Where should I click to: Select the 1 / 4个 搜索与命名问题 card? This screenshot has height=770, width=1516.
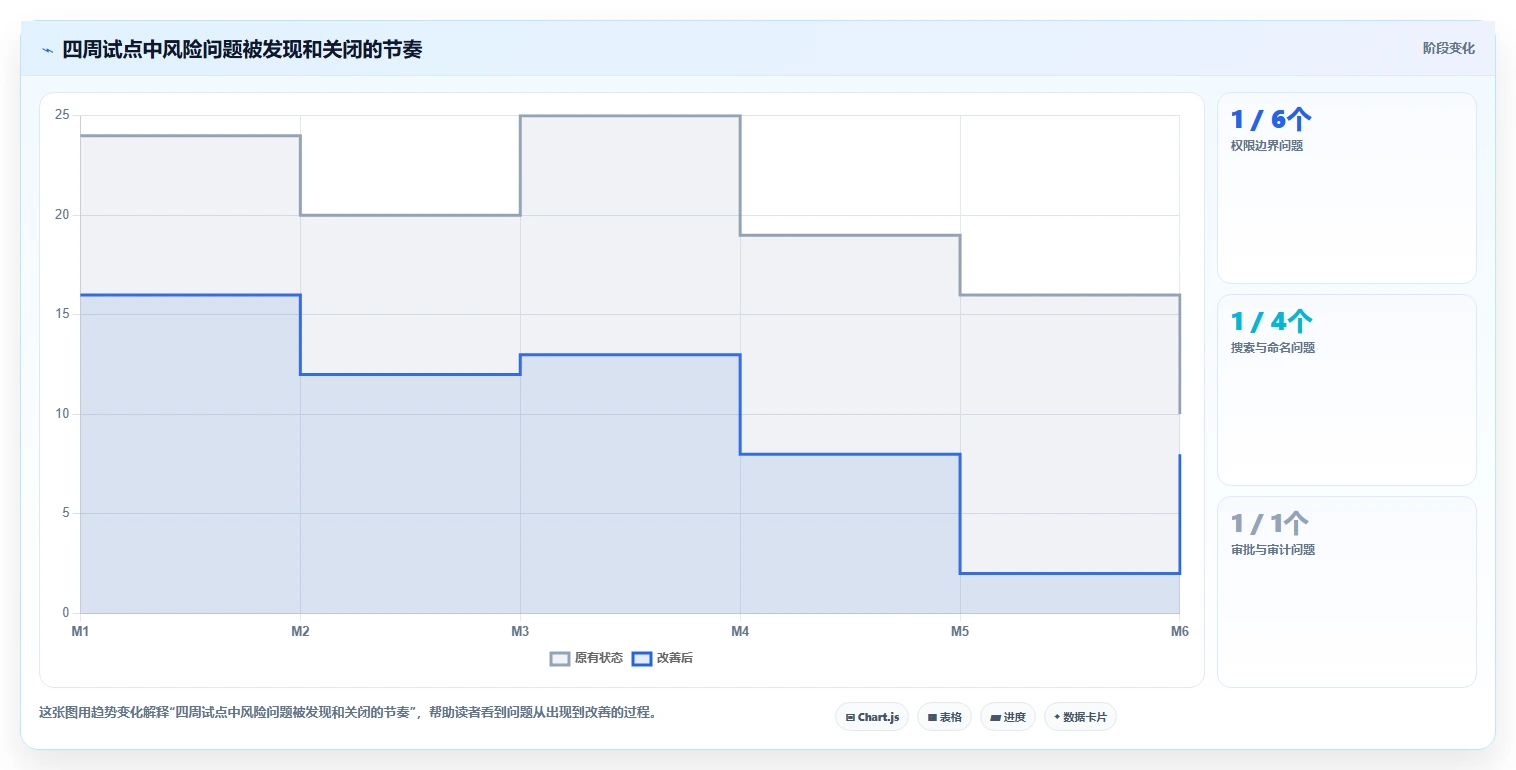pyautogui.click(x=1346, y=390)
